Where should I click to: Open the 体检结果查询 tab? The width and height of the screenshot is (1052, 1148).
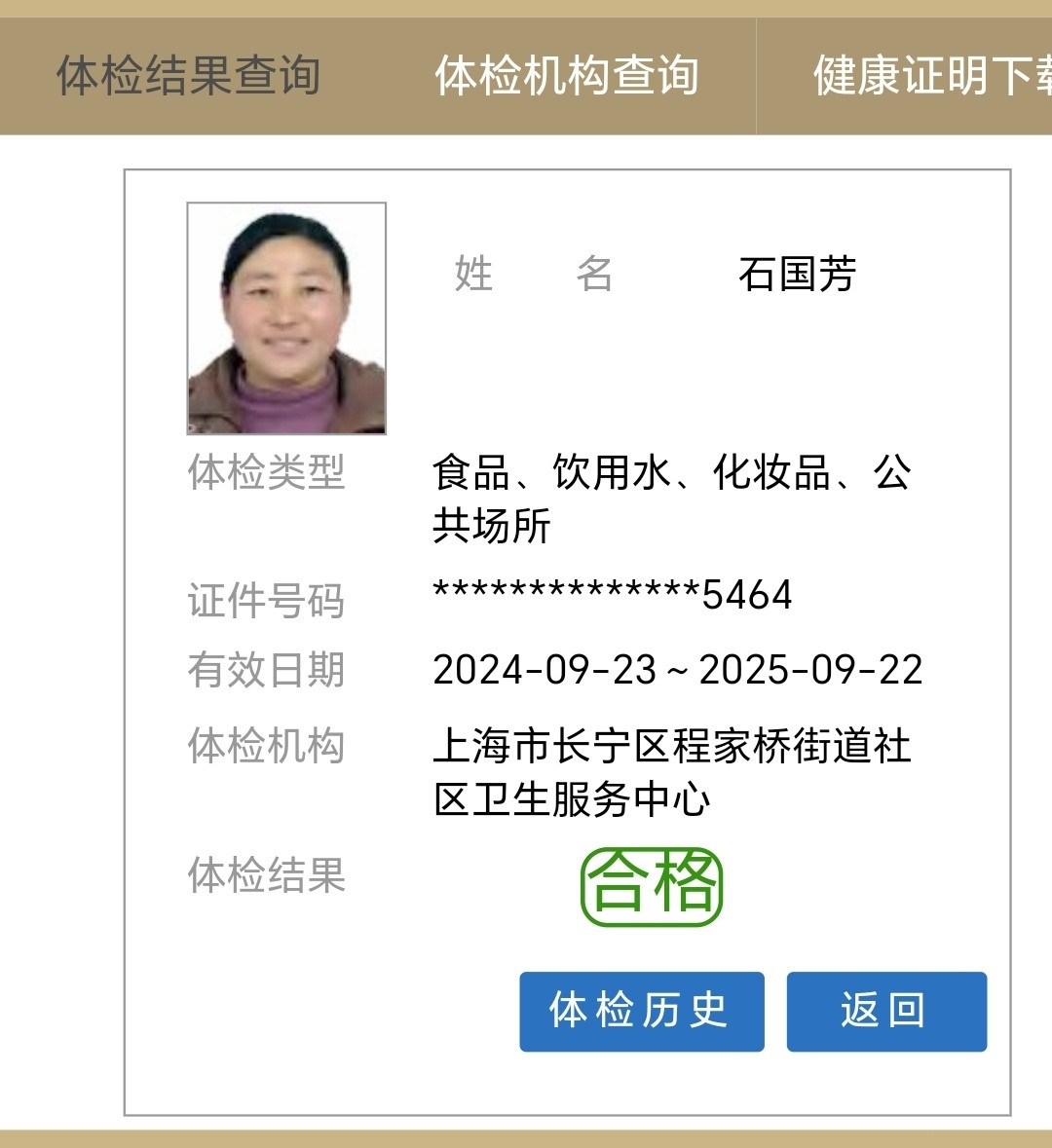point(188,75)
